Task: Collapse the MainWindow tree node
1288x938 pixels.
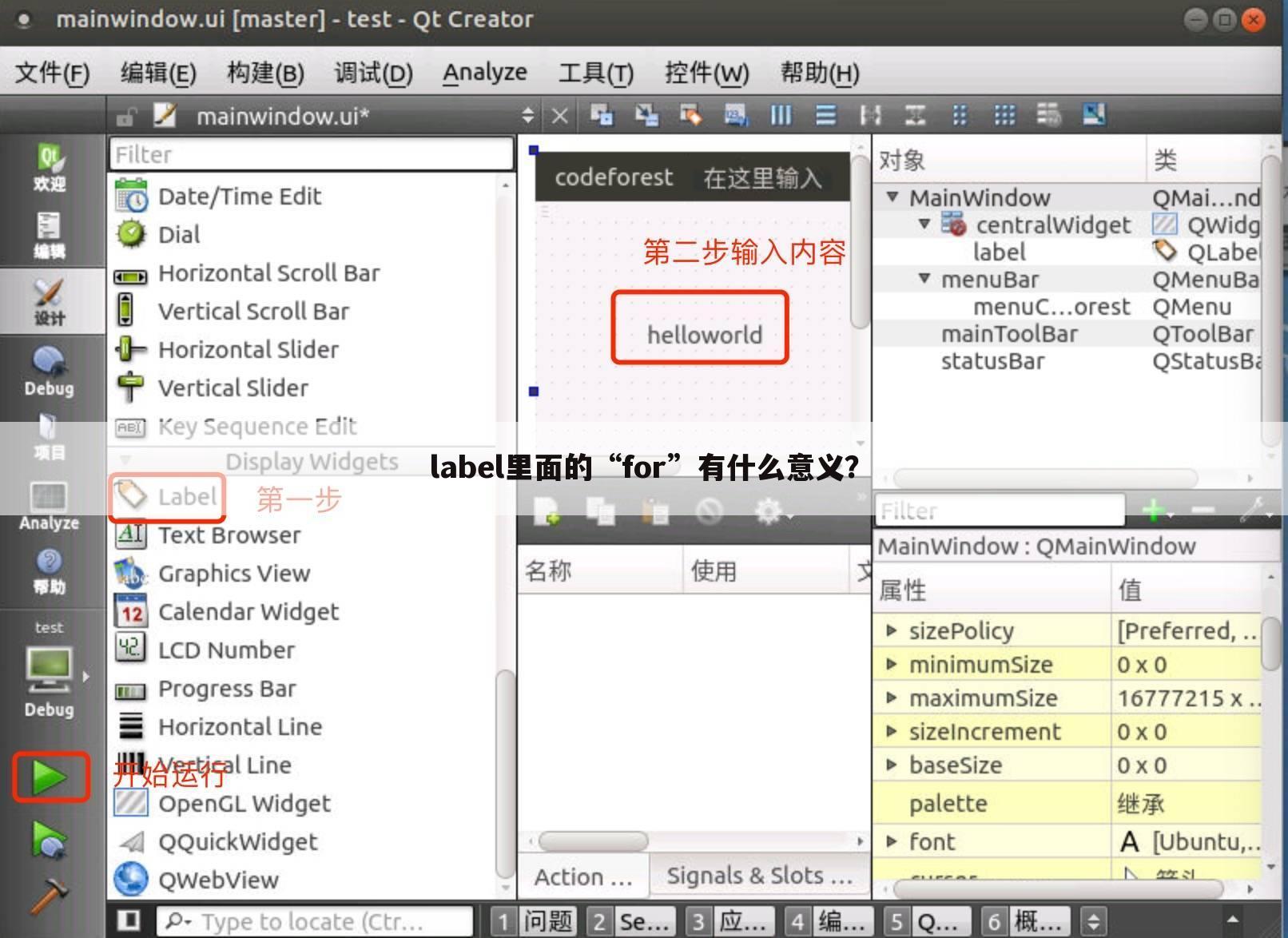Action: 892,197
